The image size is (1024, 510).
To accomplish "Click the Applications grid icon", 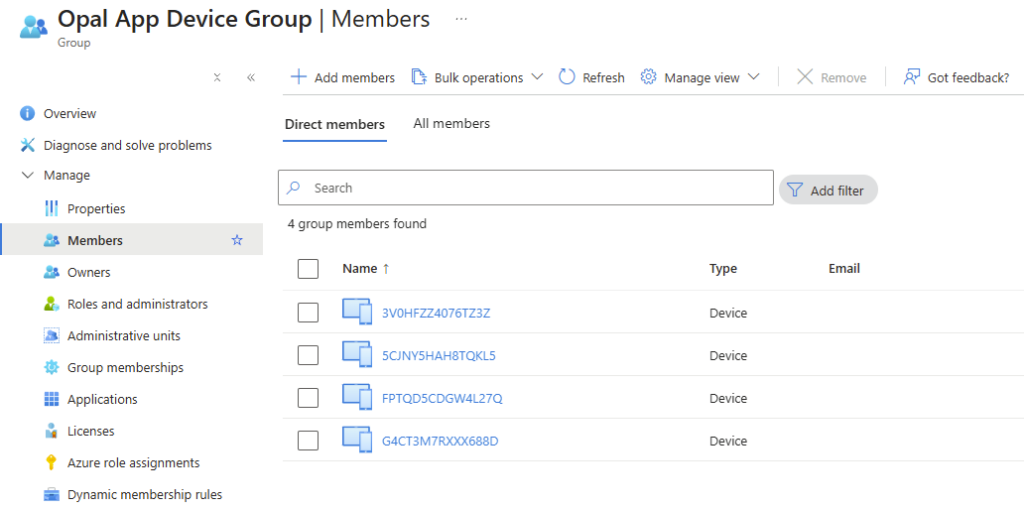I will [52, 399].
